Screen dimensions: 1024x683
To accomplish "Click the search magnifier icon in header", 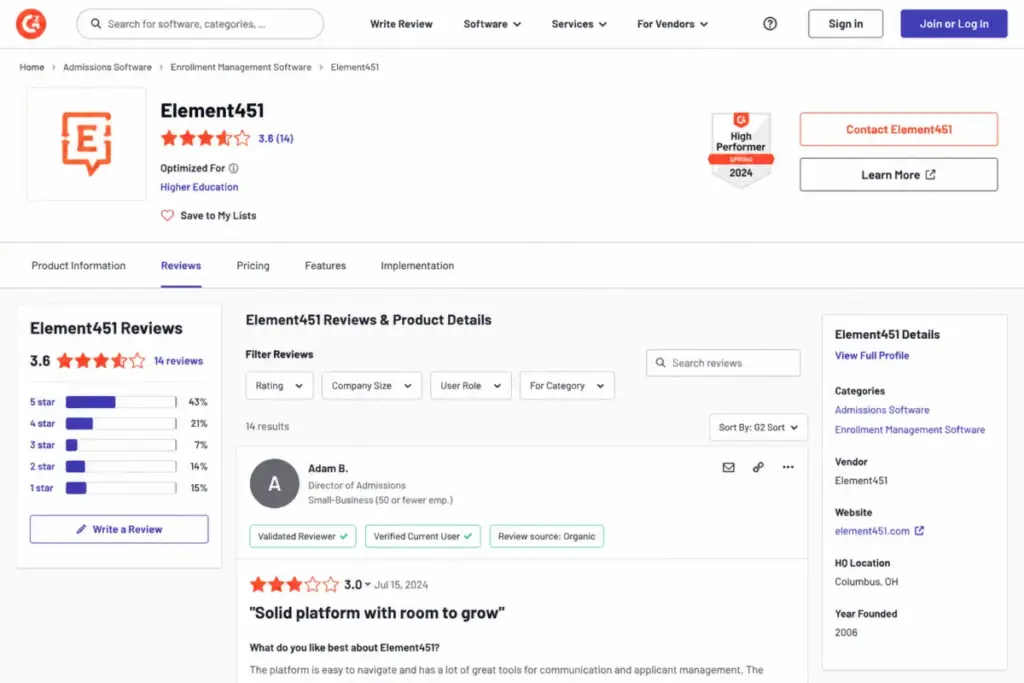I will tap(95, 24).
